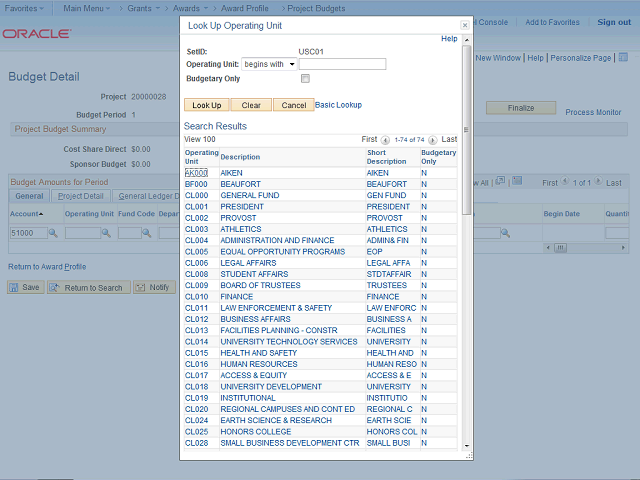Click the Basic Lookup link
The width and height of the screenshot is (640, 480).
coord(338,104)
